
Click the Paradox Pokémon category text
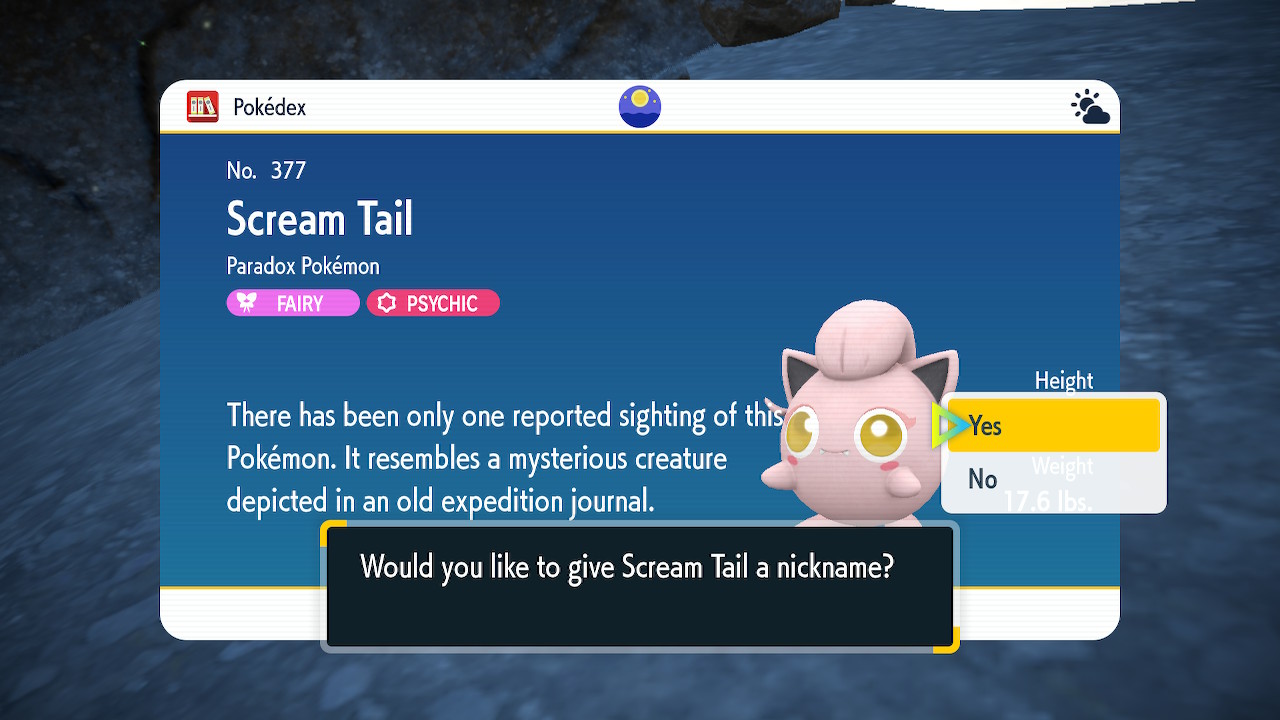[303, 266]
